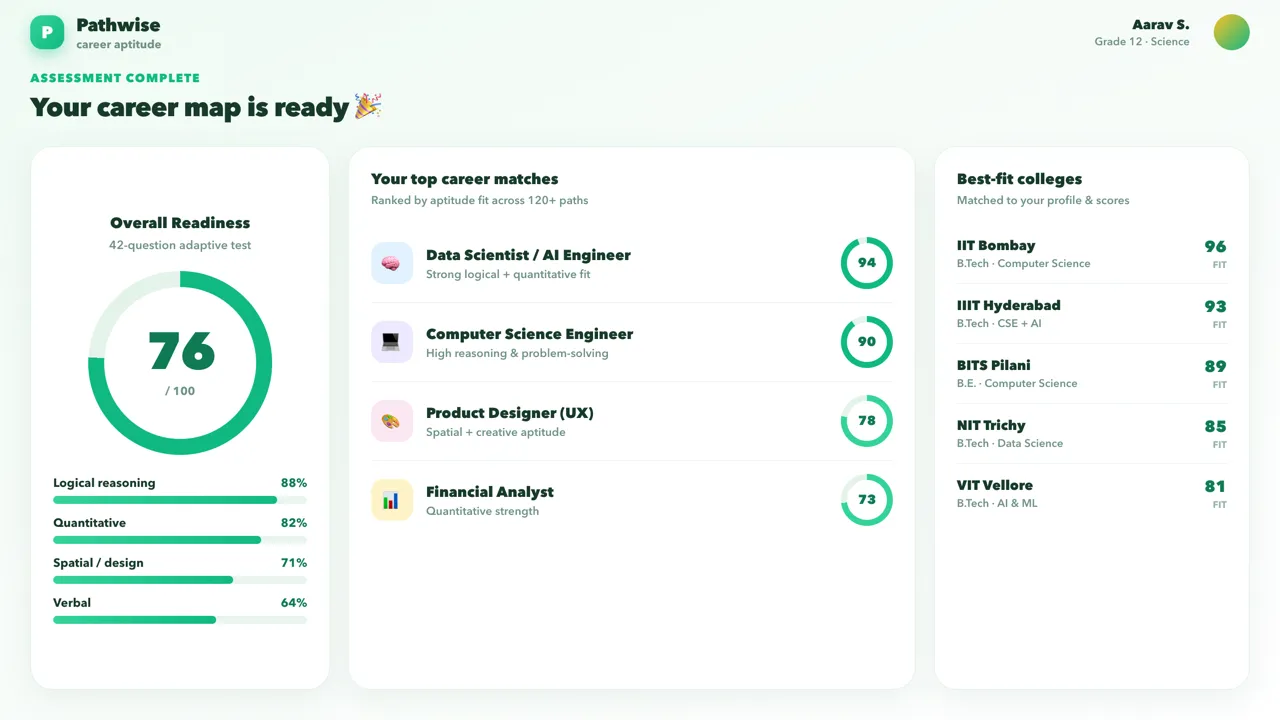Click the Quantitative progress bar

(180, 540)
